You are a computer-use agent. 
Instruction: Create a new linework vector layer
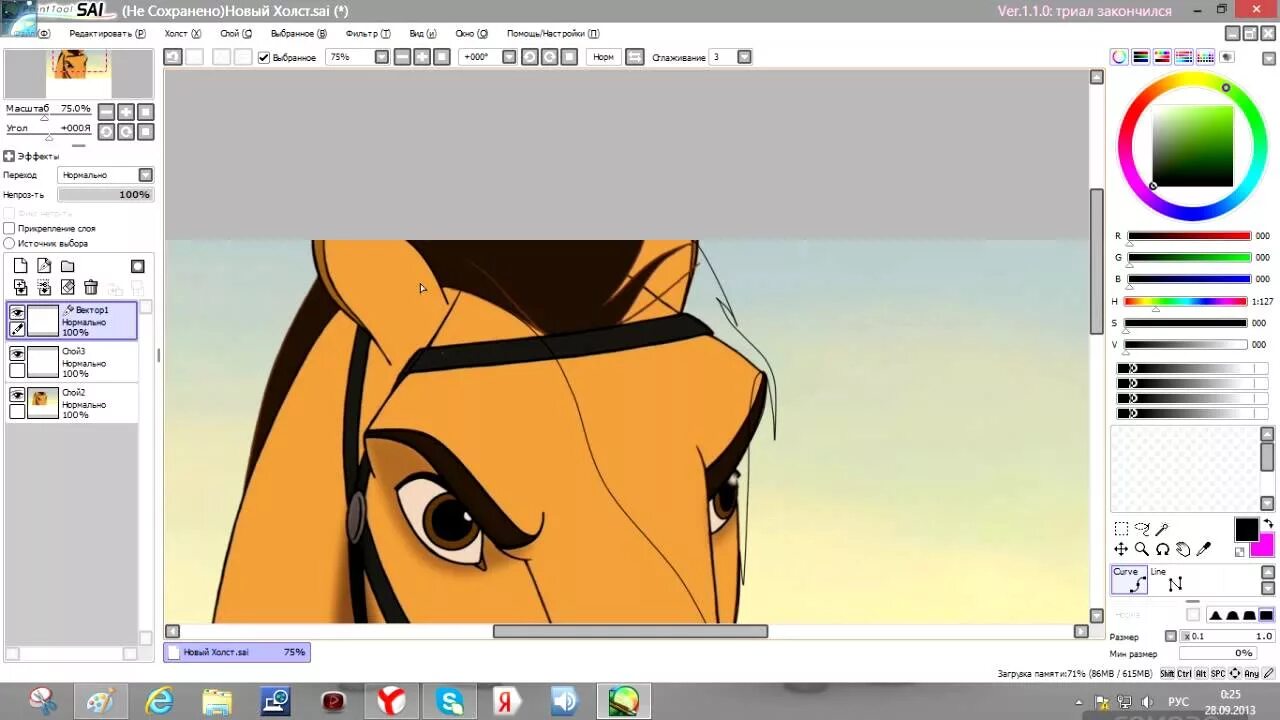[44, 266]
